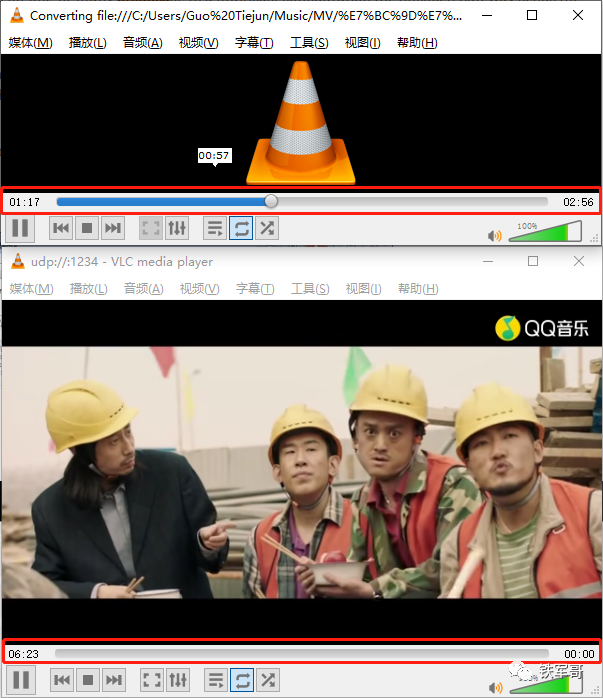This screenshot has height=698, width=603.
Task: Stop playback in the Converting window
Action: [x=87, y=228]
